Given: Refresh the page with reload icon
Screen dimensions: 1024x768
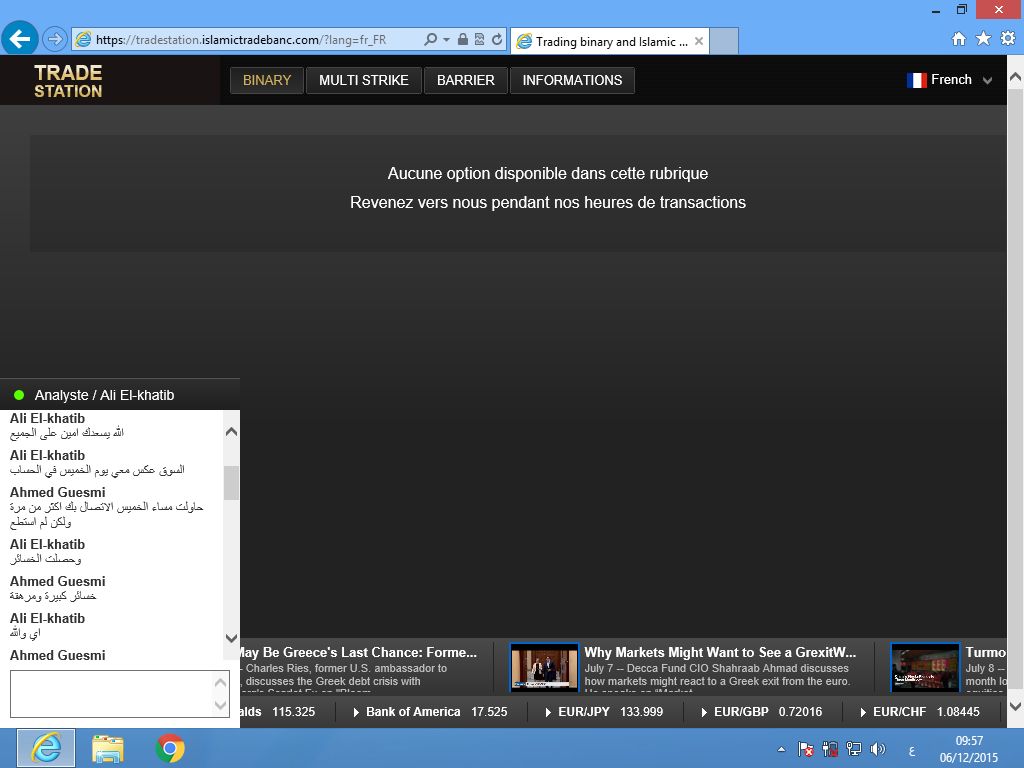Looking at the screenshot, I should 497,39.
